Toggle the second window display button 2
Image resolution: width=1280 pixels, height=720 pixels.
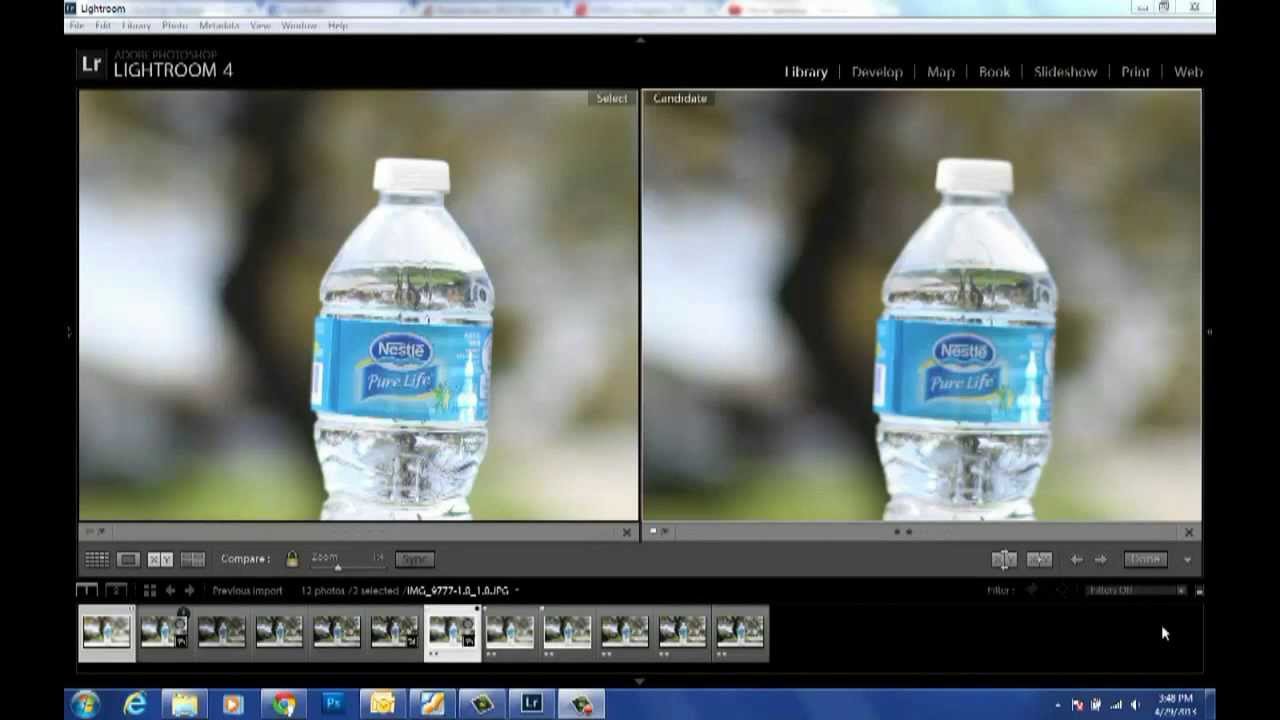[116, 591]
